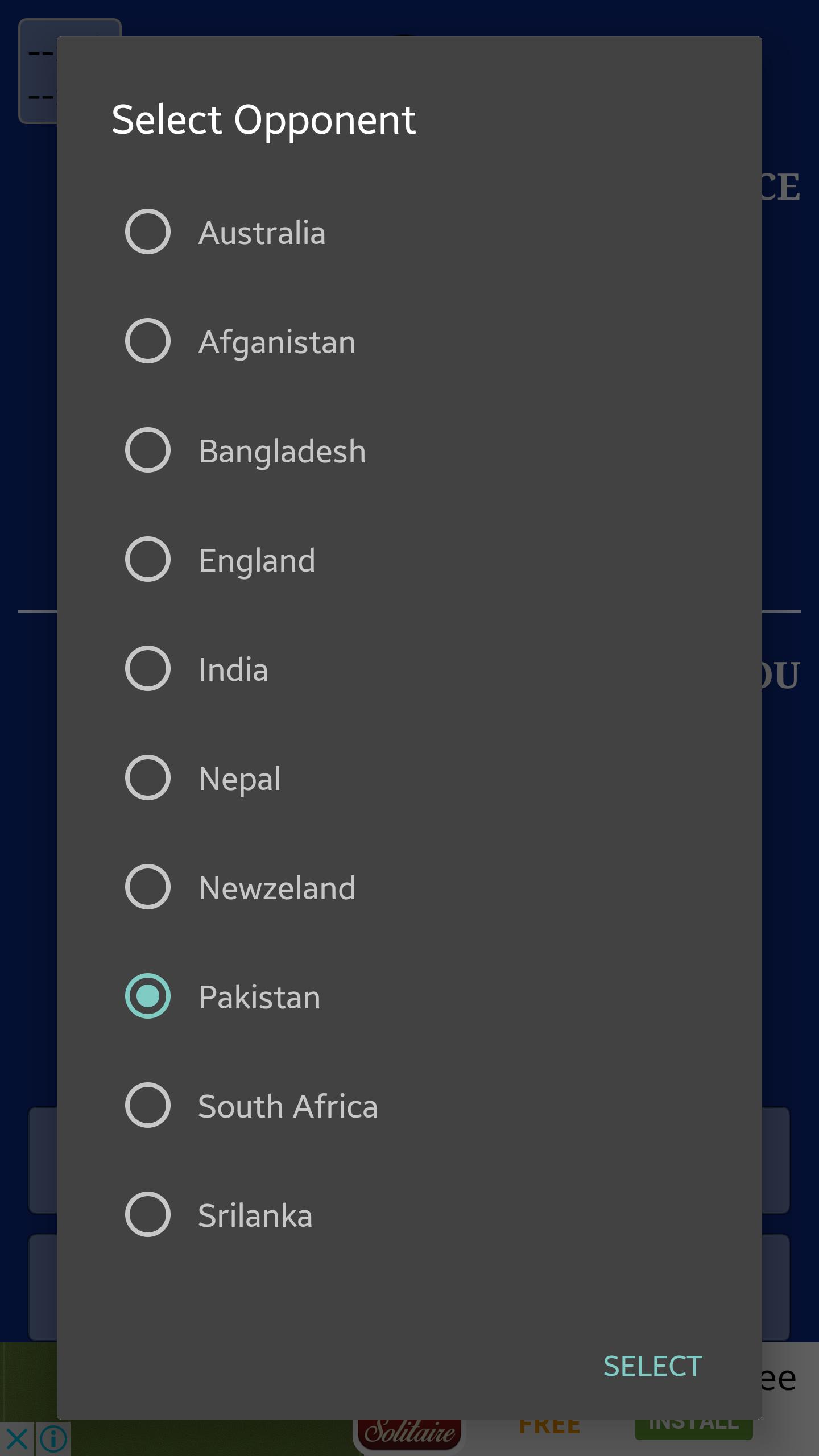Tap the Nepal text label
819x1456 pixels.
pyautogui.click(x=239, y=779)
